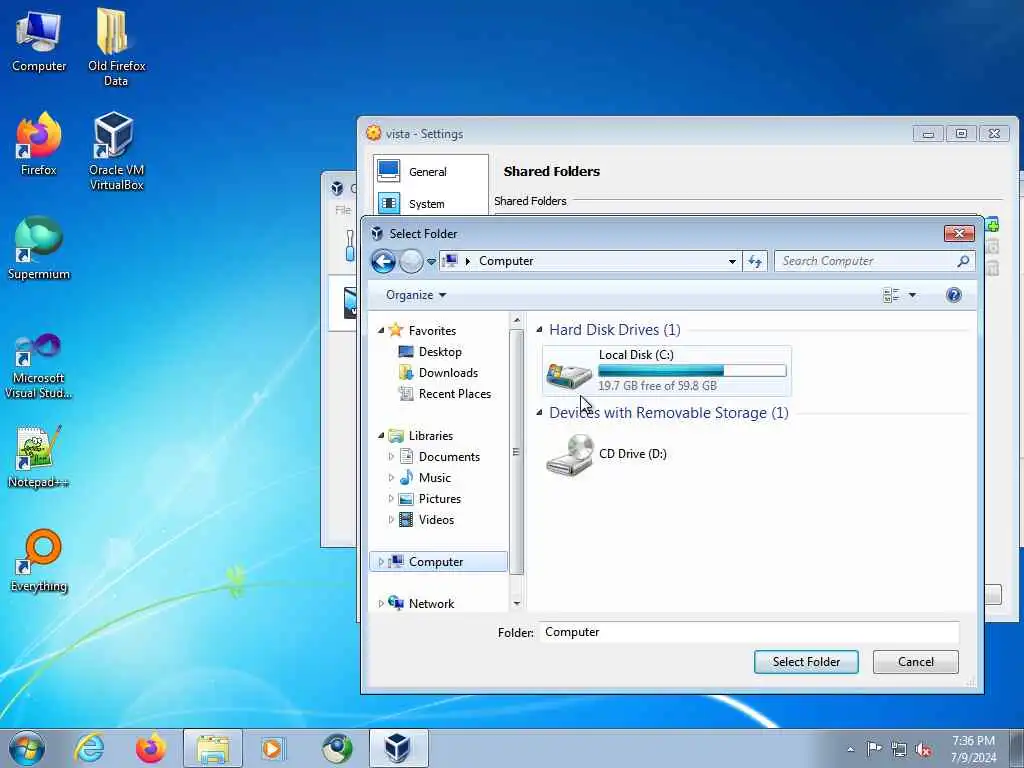
Task: Open the Organize dropdown menu
Action: coord(416,295)
